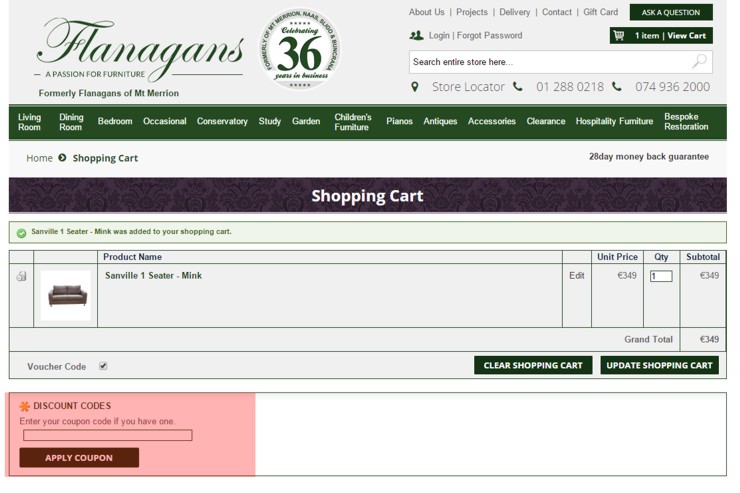Open the Antiques menu
Viewport: 740px width, 493px height.
point(440,121)
